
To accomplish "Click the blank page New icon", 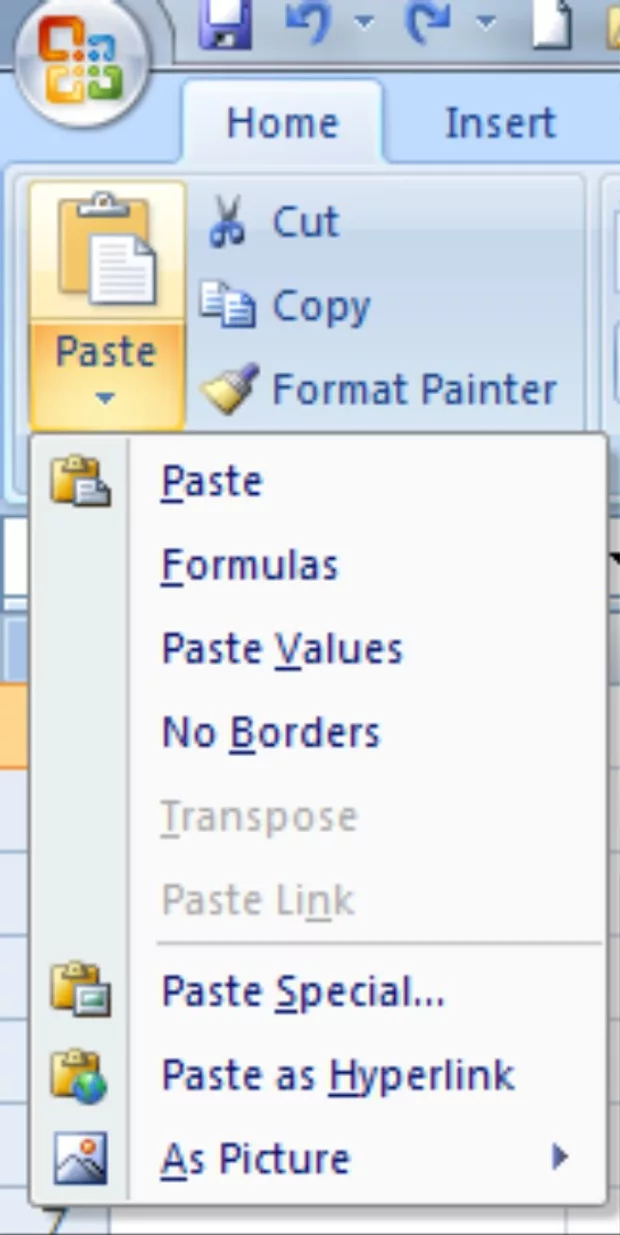I will pos(551,22).
